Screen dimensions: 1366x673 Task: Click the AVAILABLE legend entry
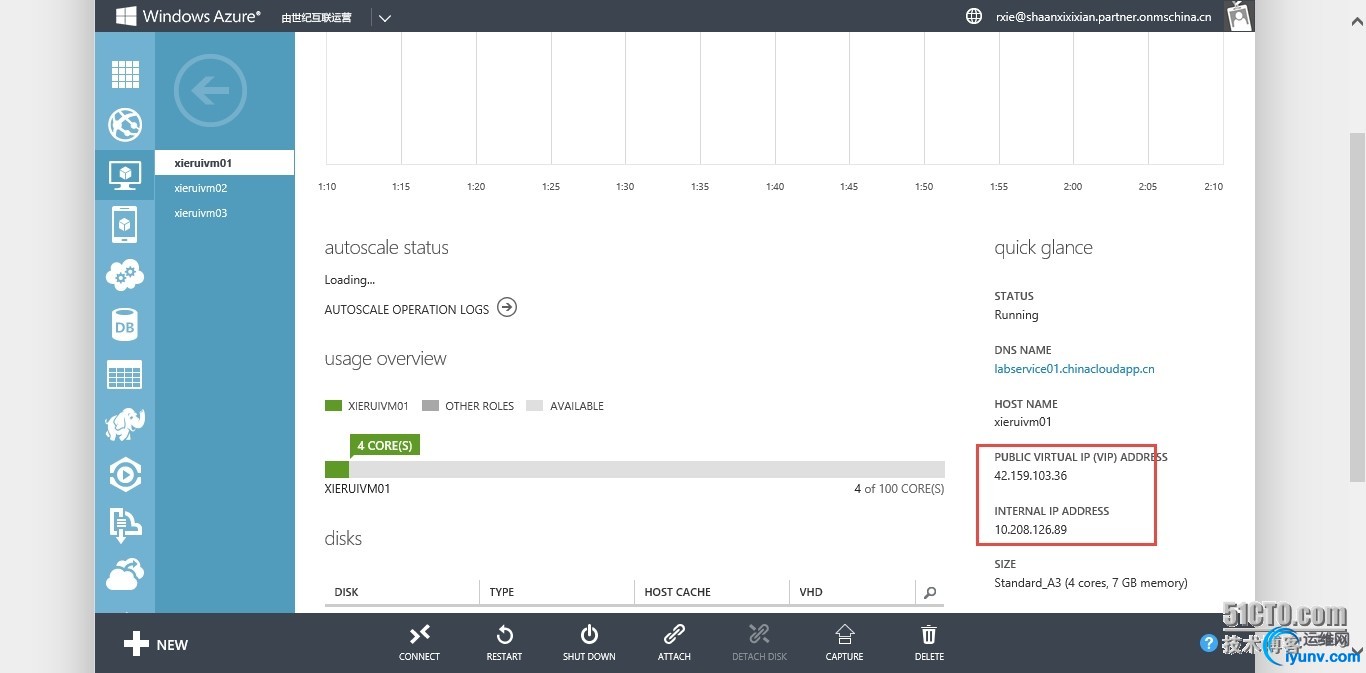tap(565, 406)
